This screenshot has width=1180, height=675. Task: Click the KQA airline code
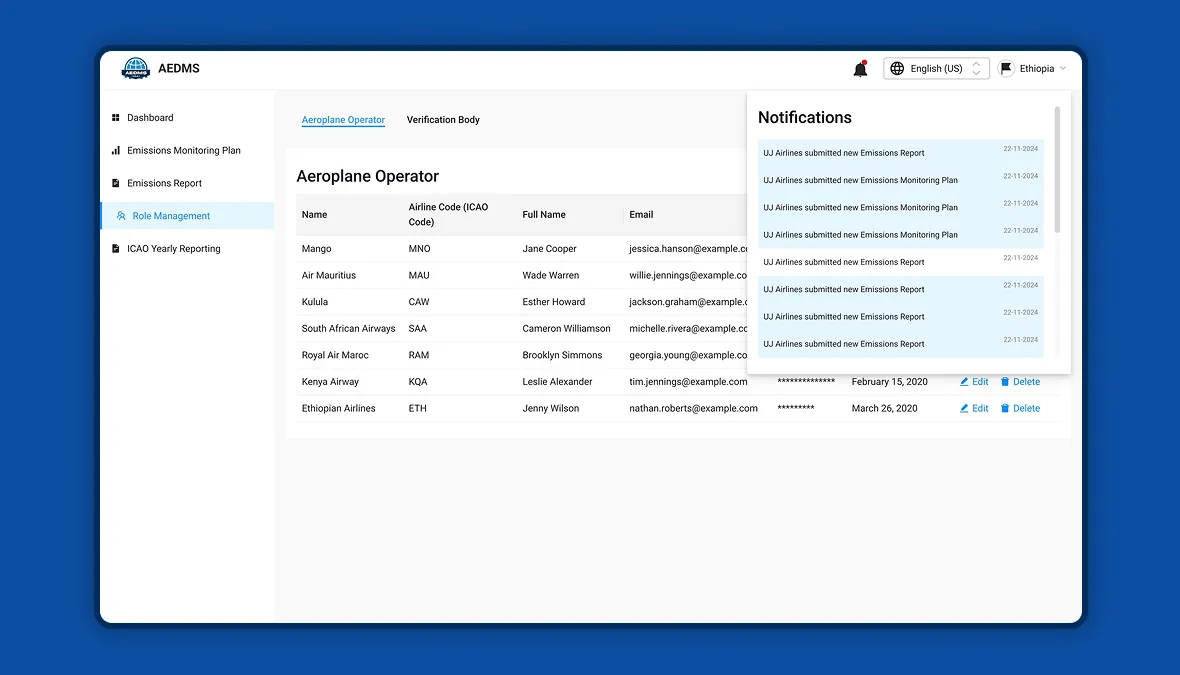click(x=418, y=382)
